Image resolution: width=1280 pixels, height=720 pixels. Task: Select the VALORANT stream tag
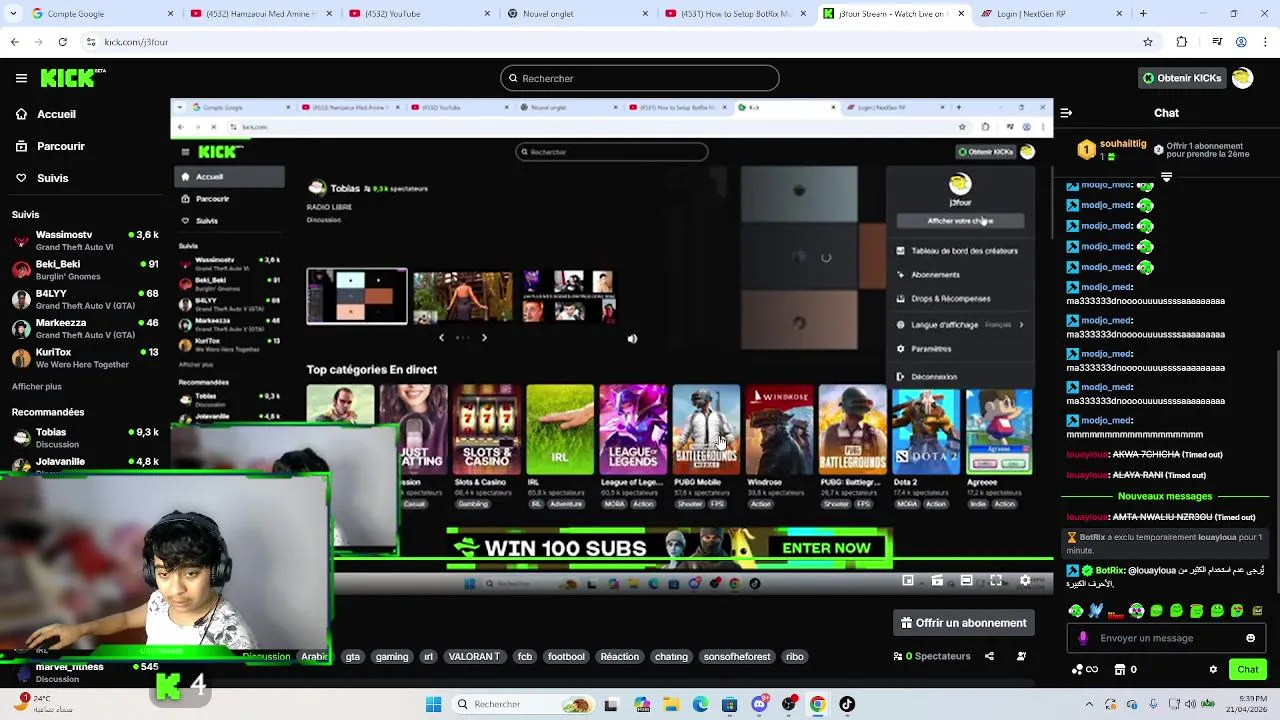(474, 656)
